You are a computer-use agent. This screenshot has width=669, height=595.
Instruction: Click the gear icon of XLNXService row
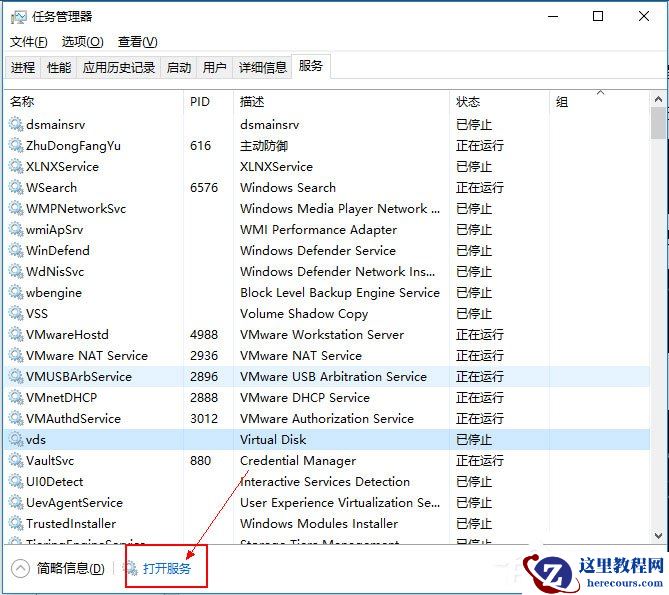coord(16,166)
